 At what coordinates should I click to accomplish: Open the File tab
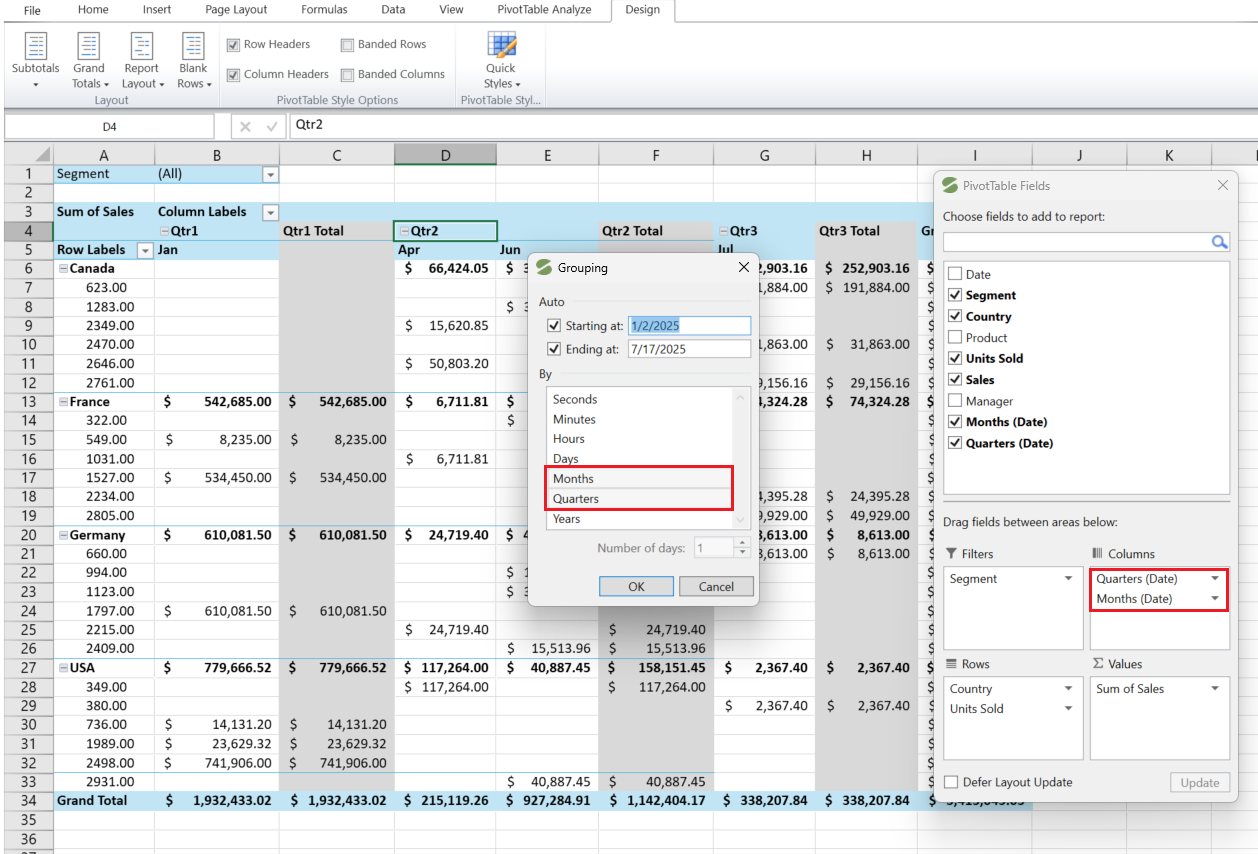pos(33,10)
